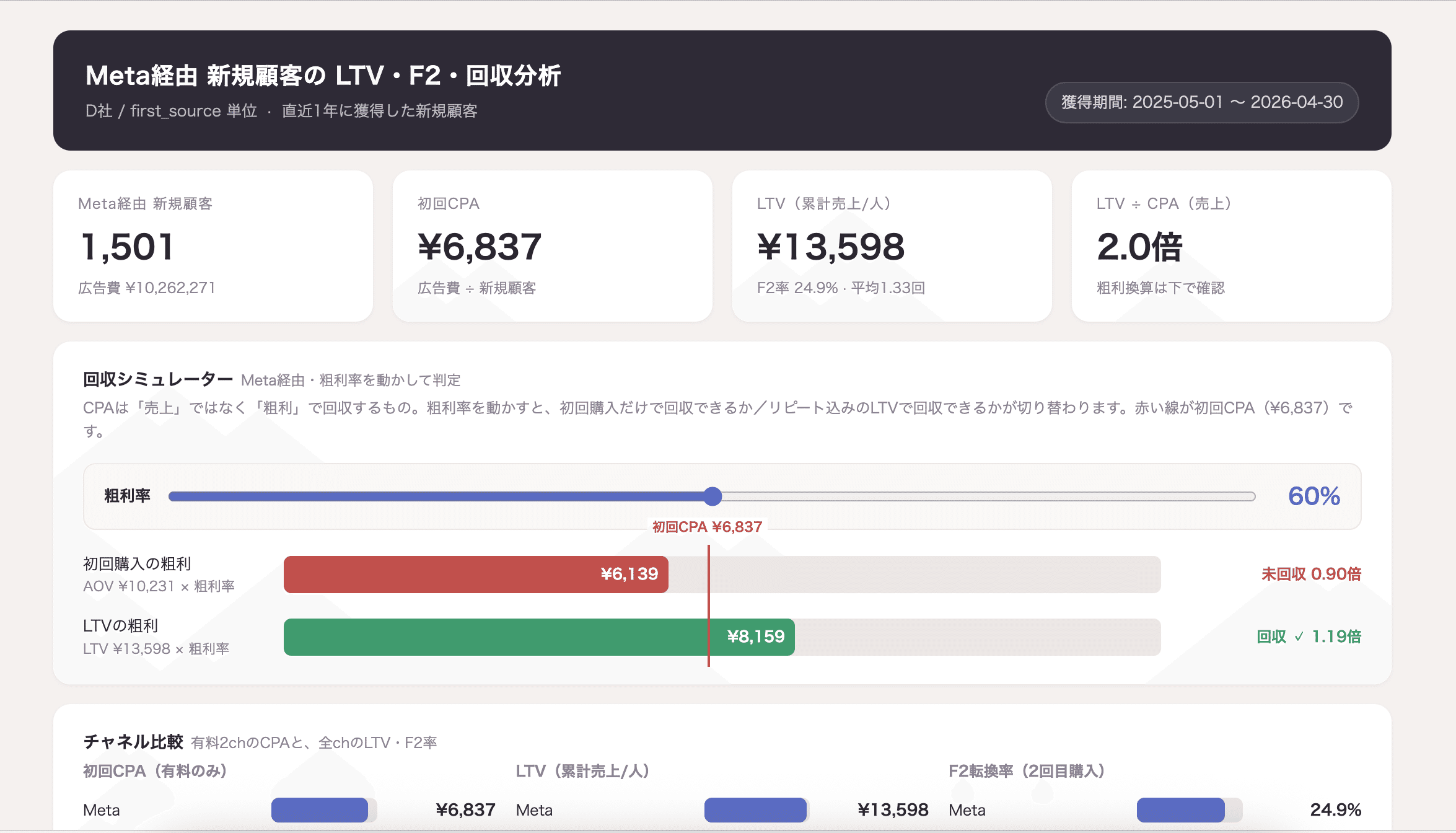Click the チャネル比較 heading
The height and width of the screenshot is (833, 1456).
tap(133, 742)
